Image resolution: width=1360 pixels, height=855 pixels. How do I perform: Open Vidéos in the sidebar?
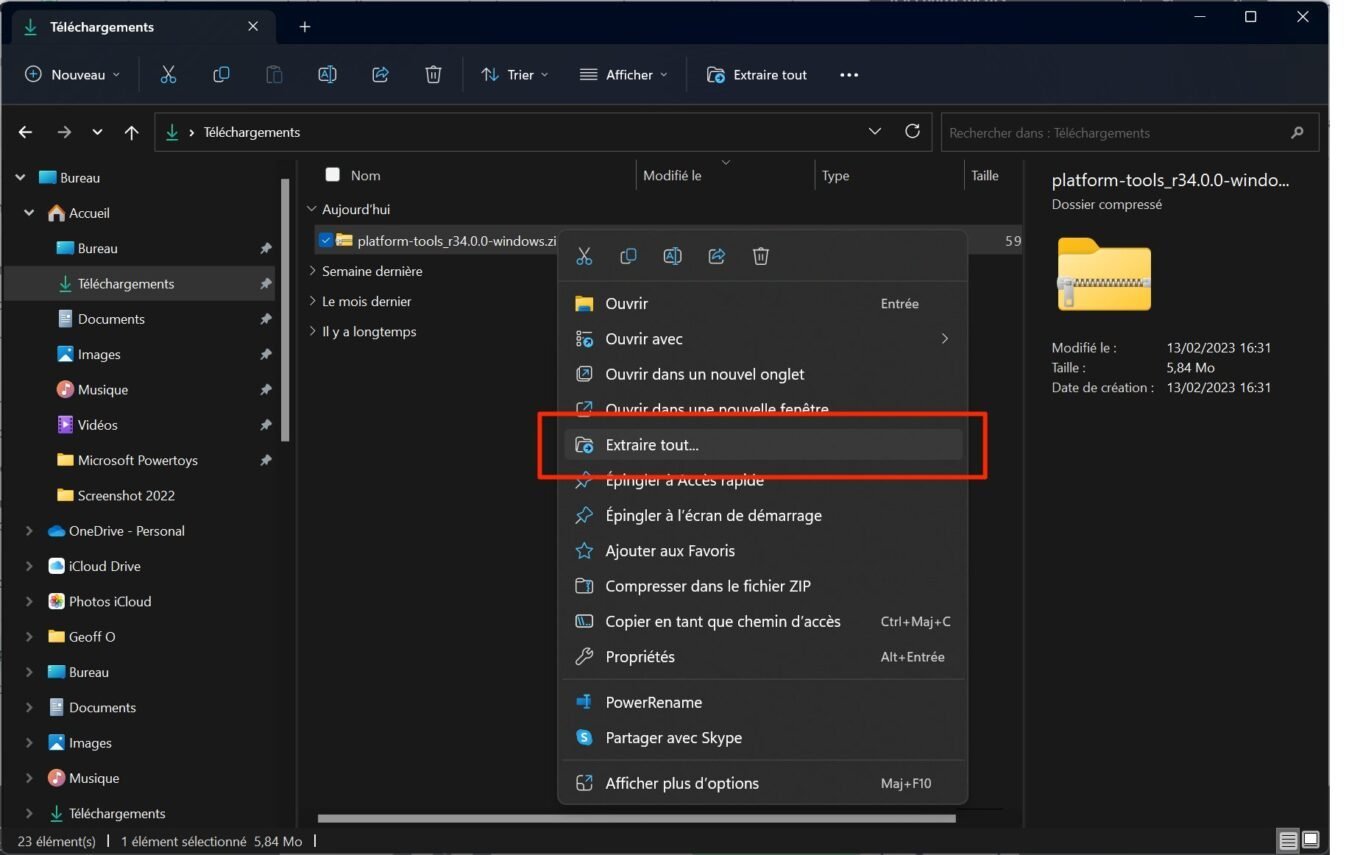point(98,425)
